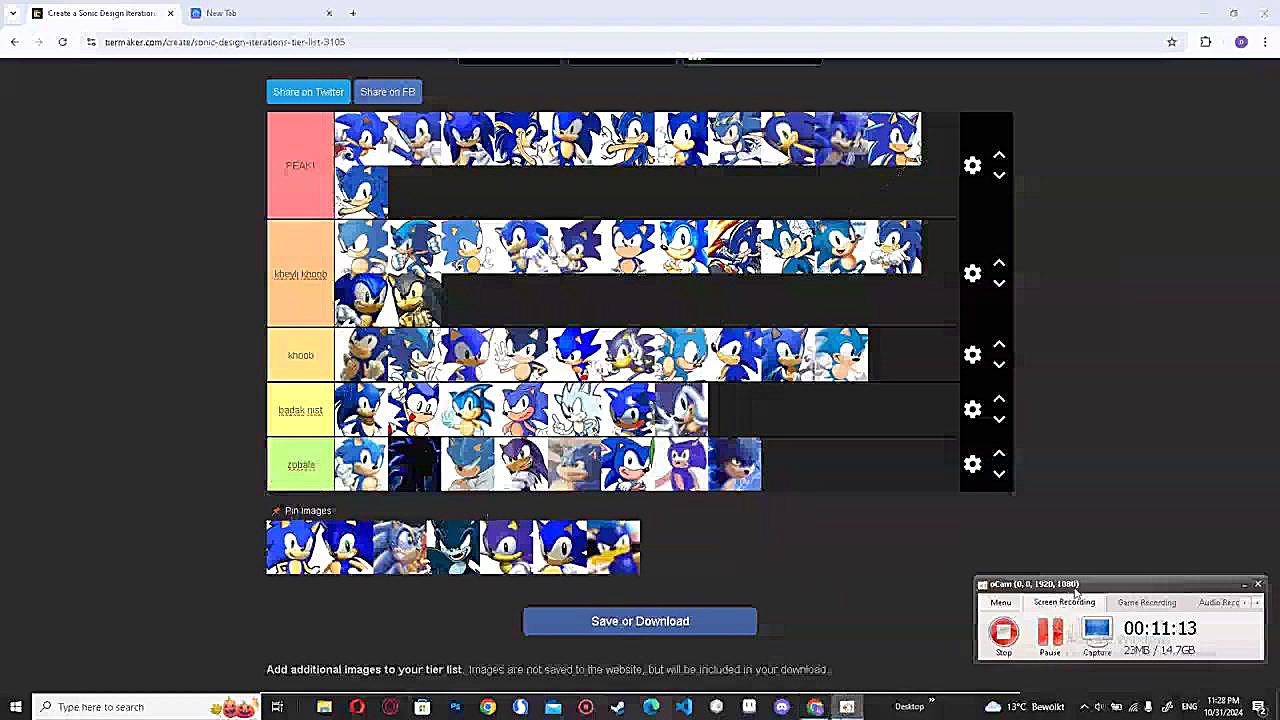Stop the oCam recording
The height and width of the screenshot is (720, 1280).
point(1004,637)
